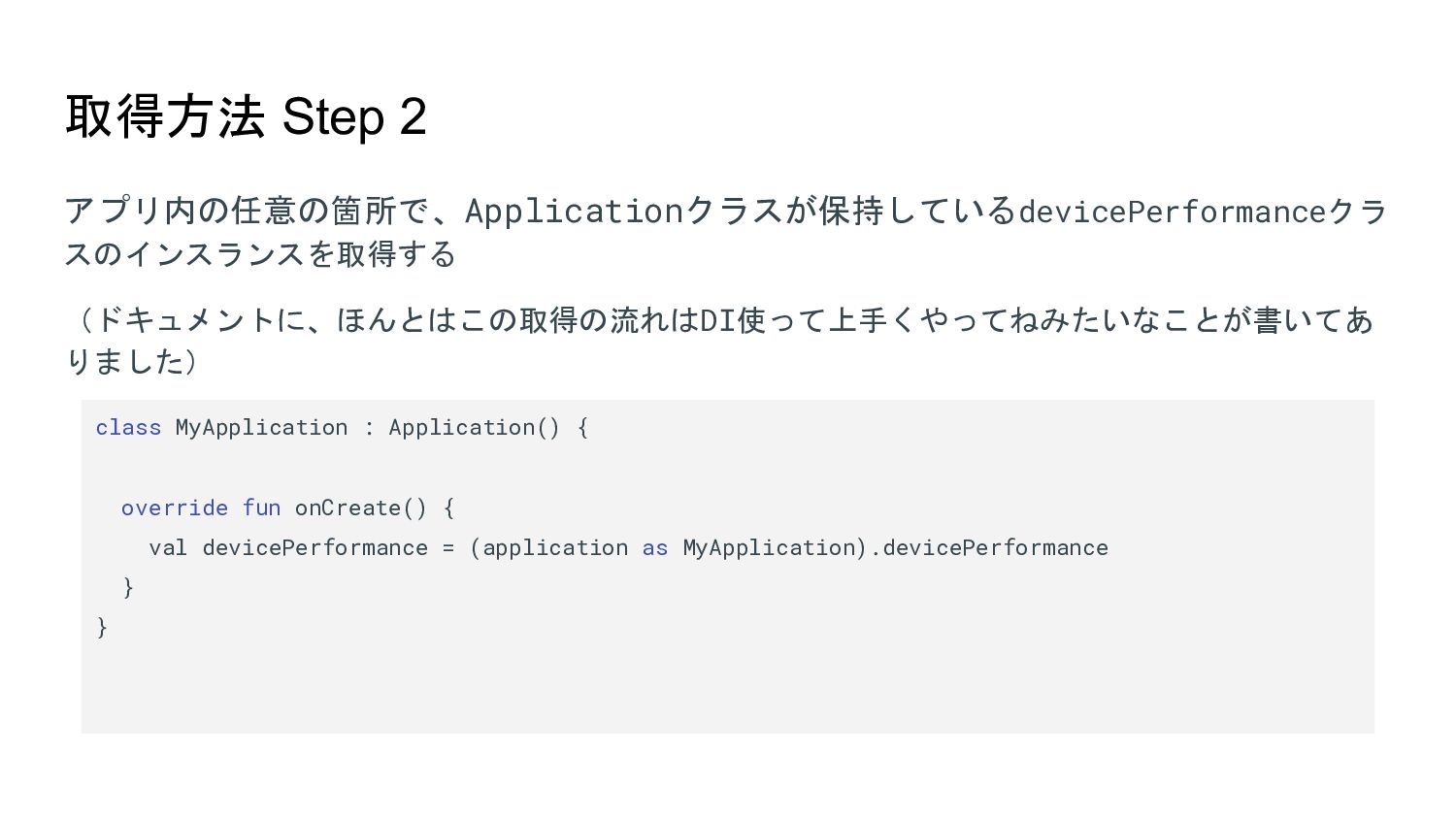1456x819 pixels.
Task: Click the closing brace of onCreate
Action: [128, 588]
